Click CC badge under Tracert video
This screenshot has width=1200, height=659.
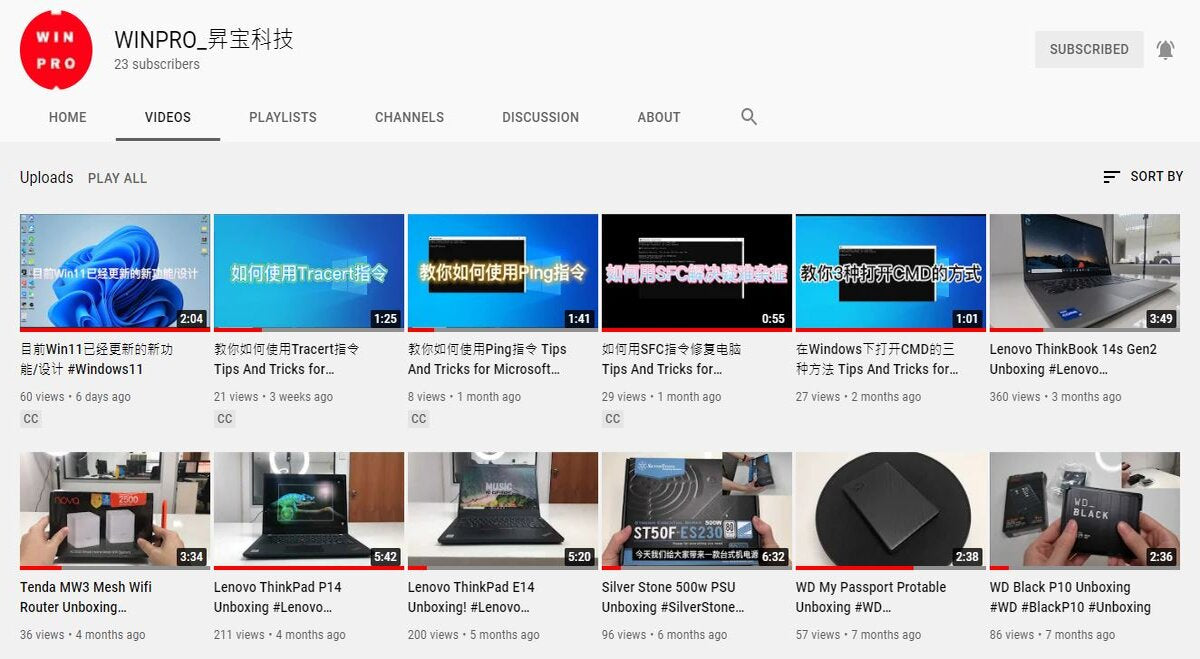point(225,419)
